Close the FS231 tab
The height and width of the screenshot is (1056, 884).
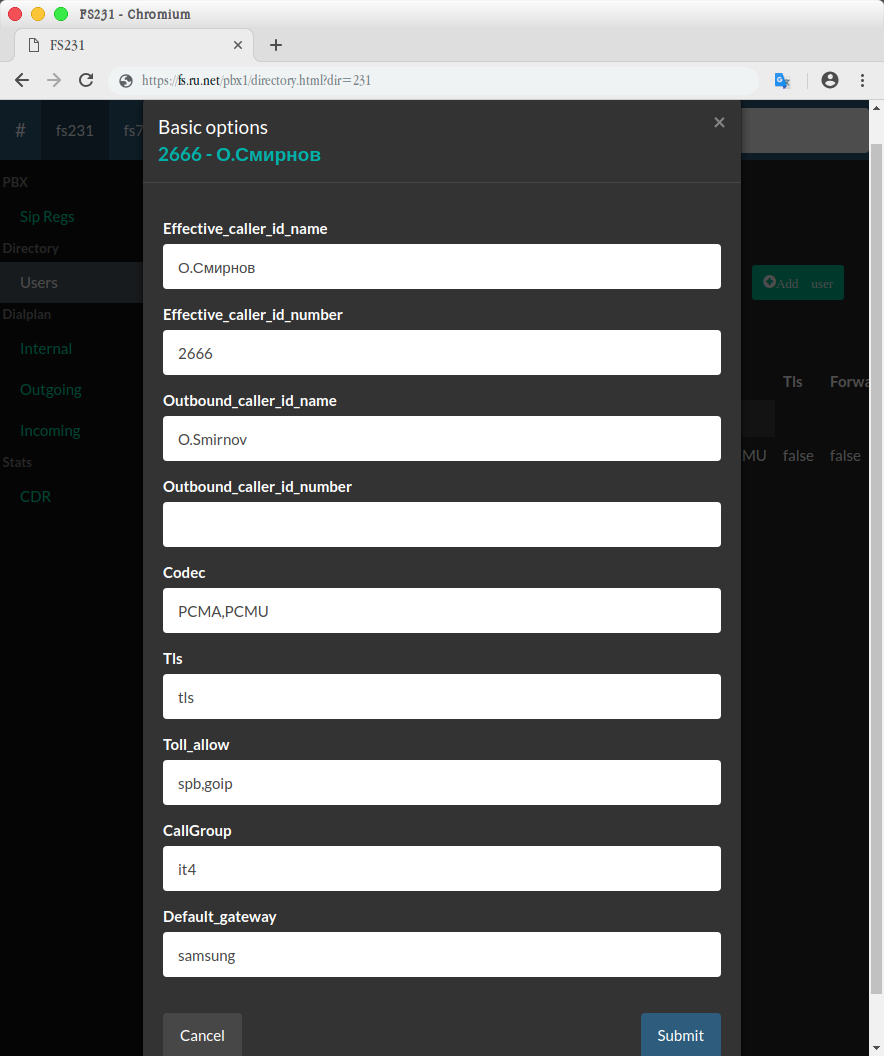coord(238,45)
